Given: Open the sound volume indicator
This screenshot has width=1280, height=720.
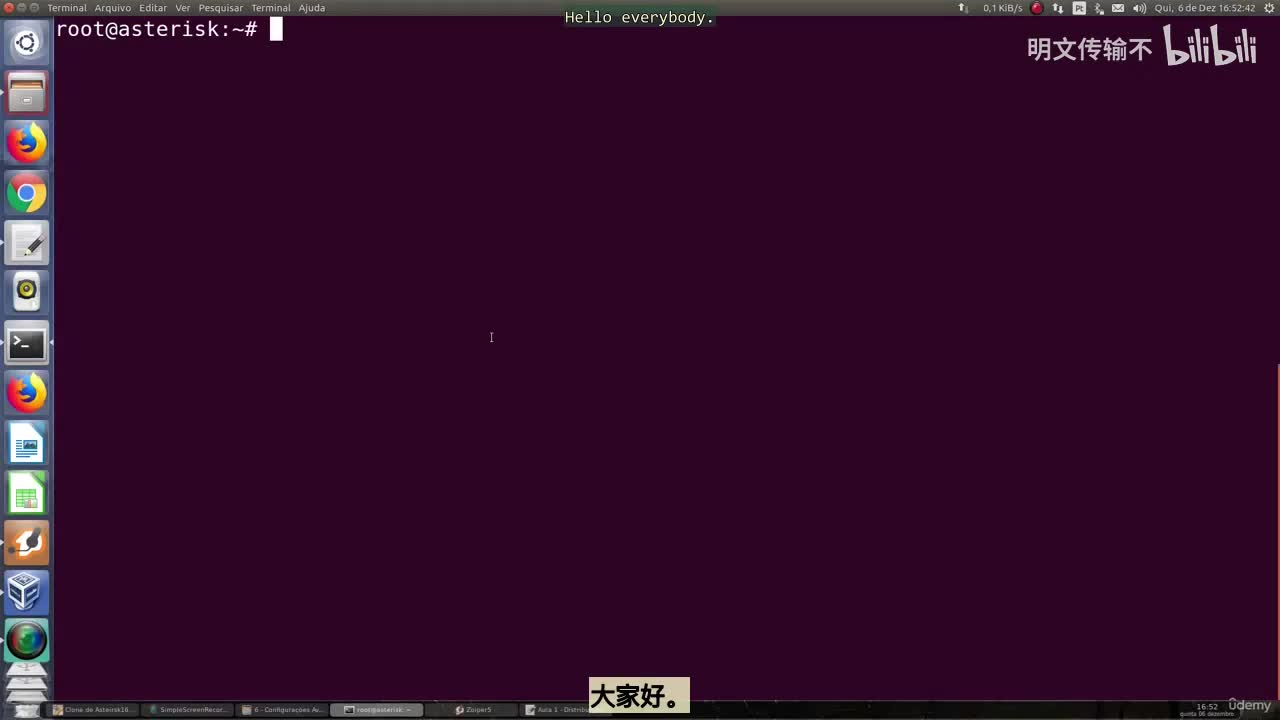Looking at the screenshot, I should 1139,8.
